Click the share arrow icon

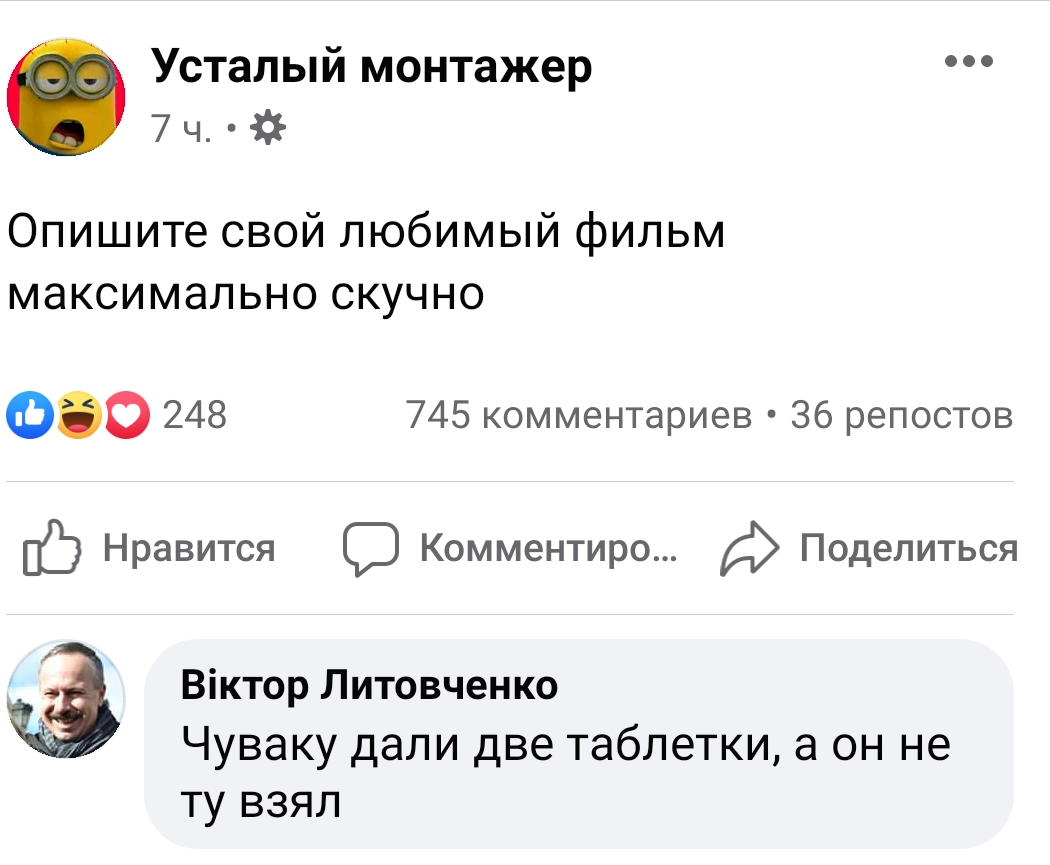pos(747,549)
